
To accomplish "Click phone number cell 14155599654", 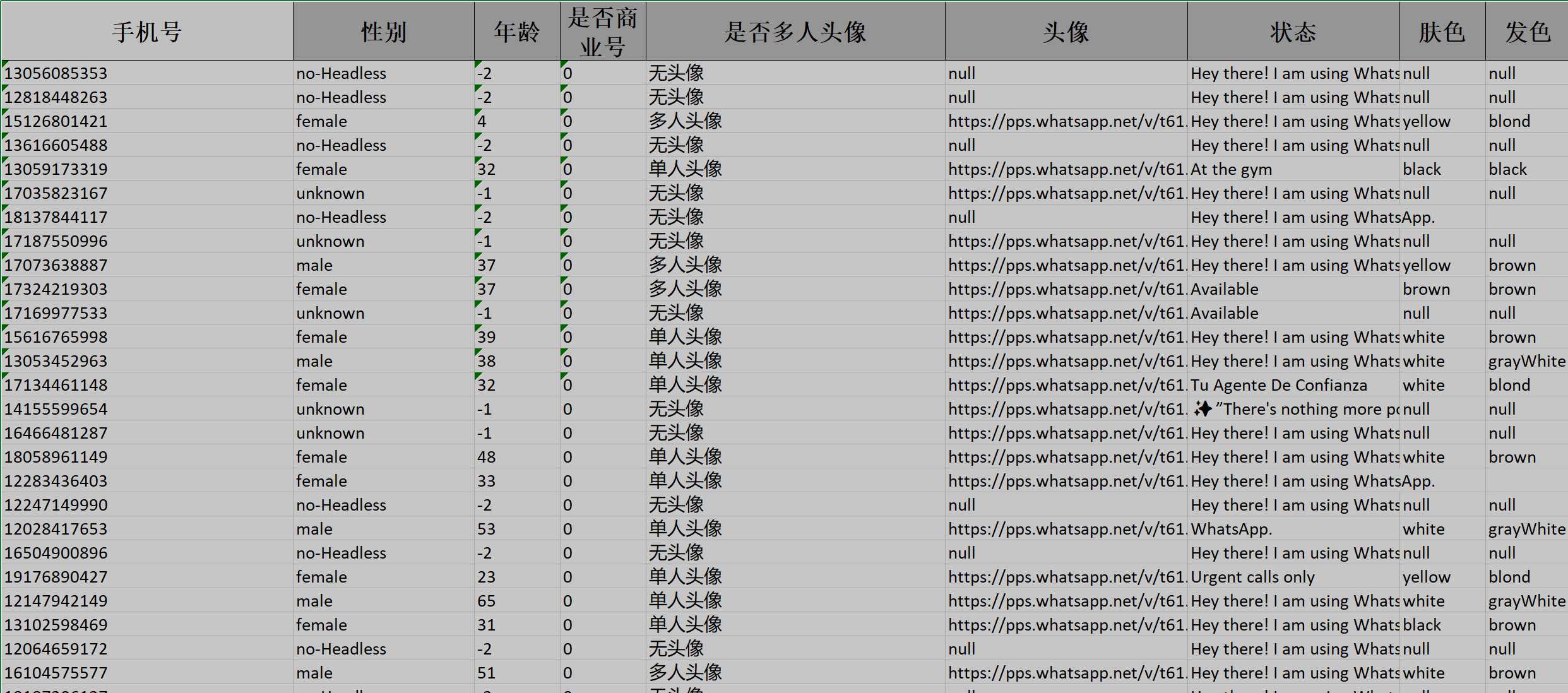I will point(147,409).
